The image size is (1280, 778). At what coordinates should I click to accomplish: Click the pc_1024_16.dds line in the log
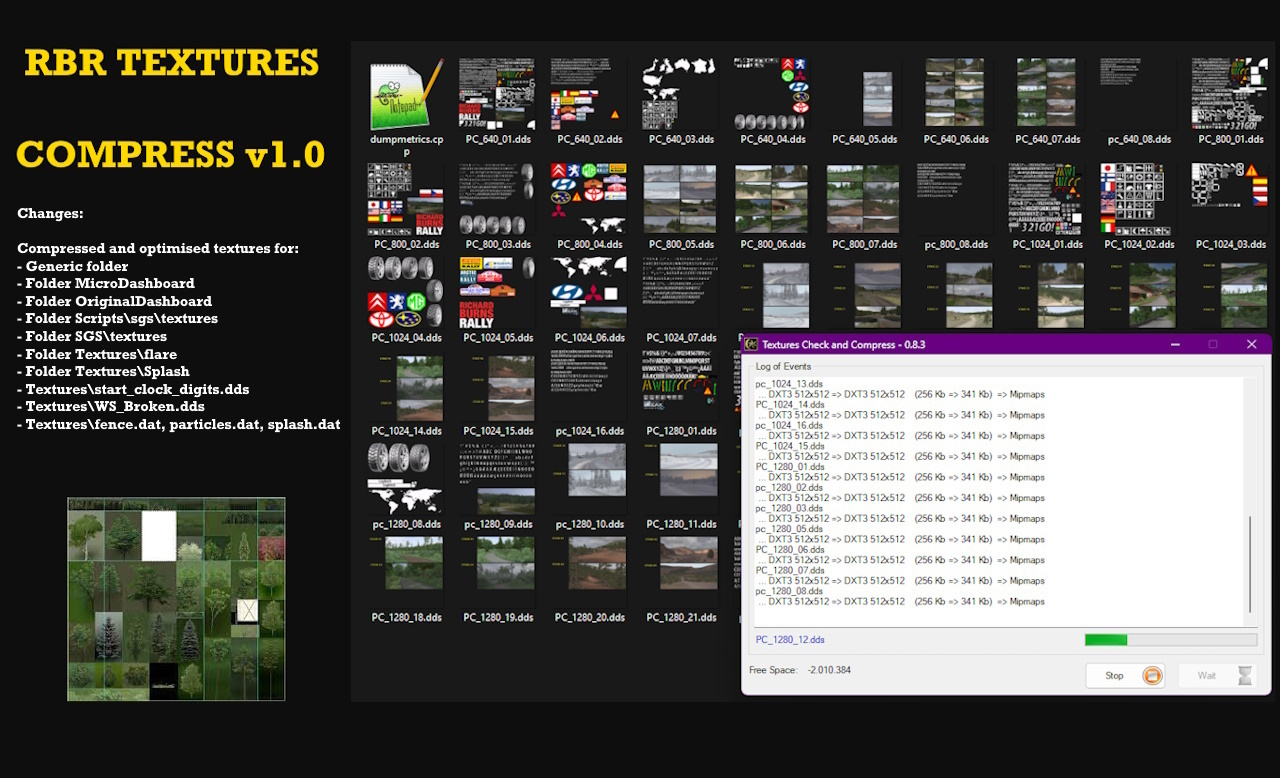pyautogui.click(x=789, y=425)
